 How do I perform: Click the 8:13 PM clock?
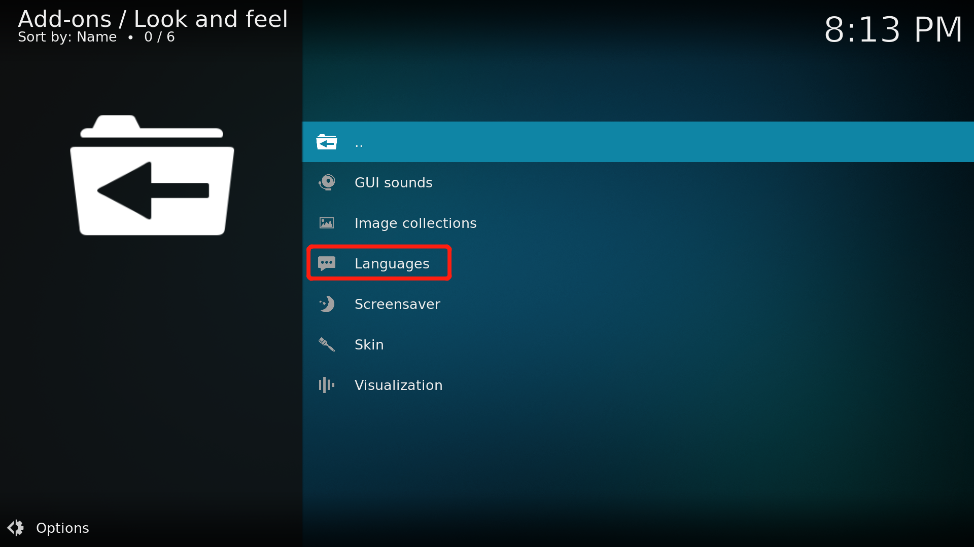893,29
